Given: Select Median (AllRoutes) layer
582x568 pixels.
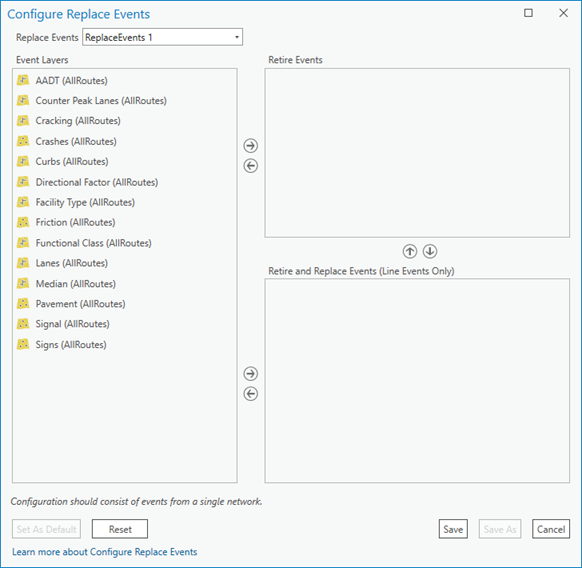Looking at the screenshot, I should [76, 284].
